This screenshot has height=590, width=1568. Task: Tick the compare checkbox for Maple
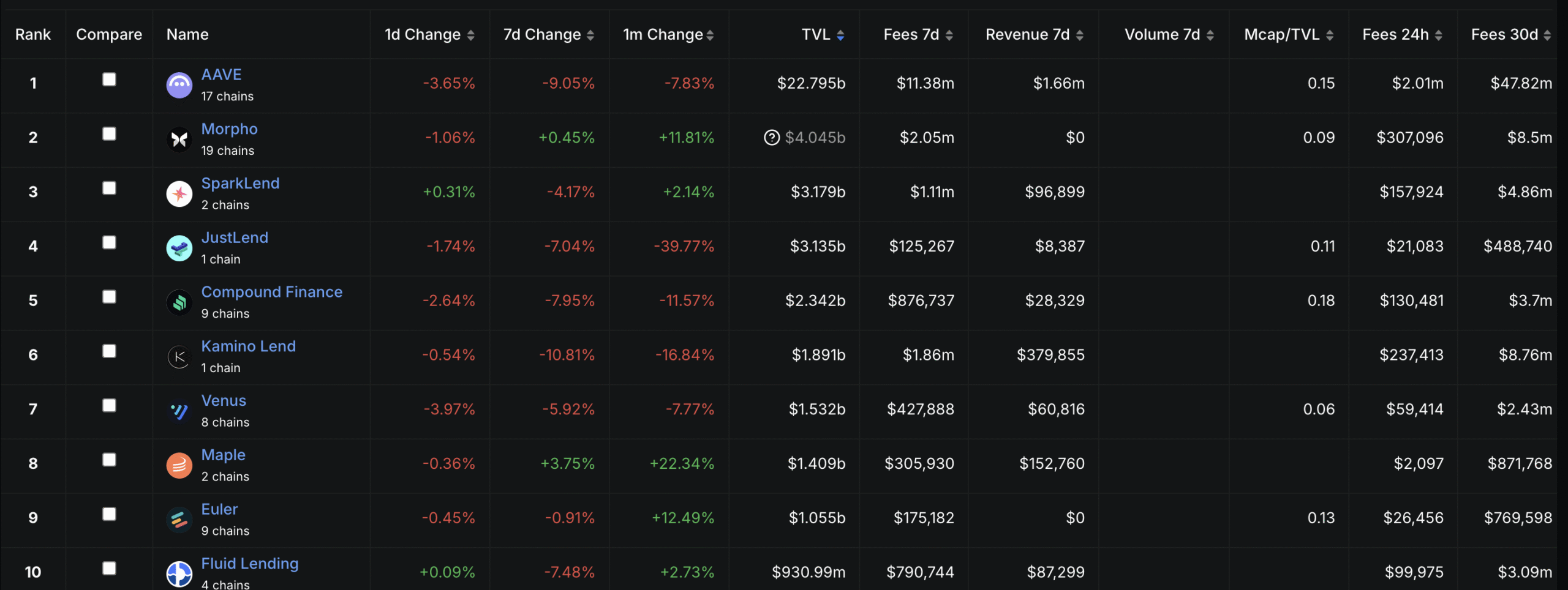tap(109, 460)
